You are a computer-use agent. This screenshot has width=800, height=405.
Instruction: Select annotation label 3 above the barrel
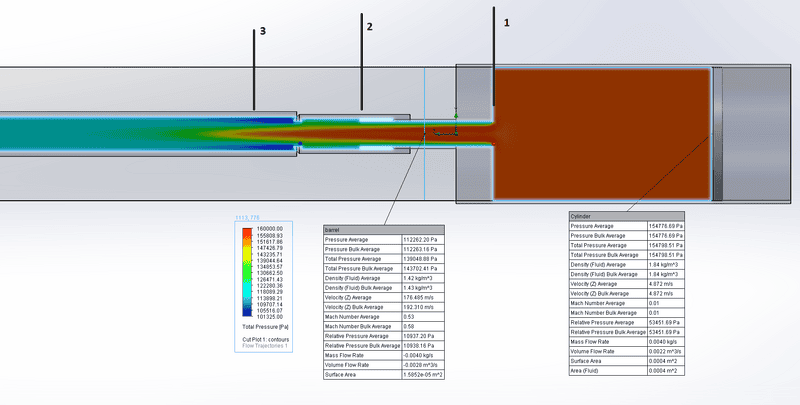pos(262,32)
